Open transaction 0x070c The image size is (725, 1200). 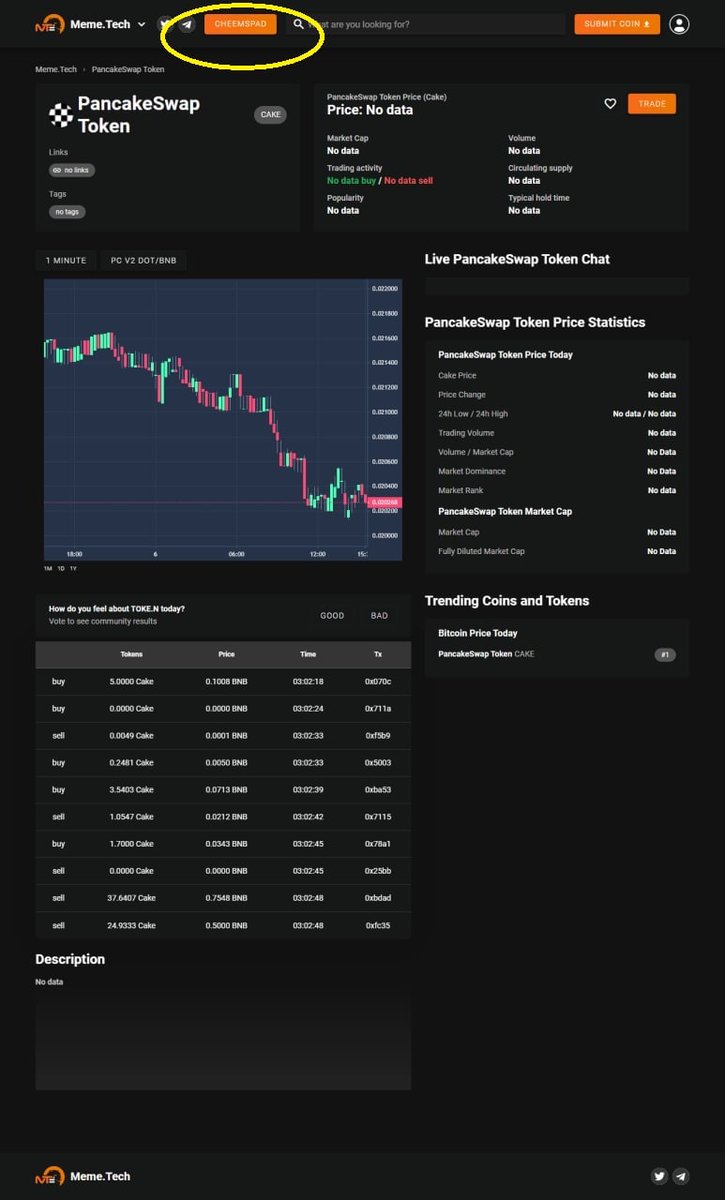click(x=378, y=682)
